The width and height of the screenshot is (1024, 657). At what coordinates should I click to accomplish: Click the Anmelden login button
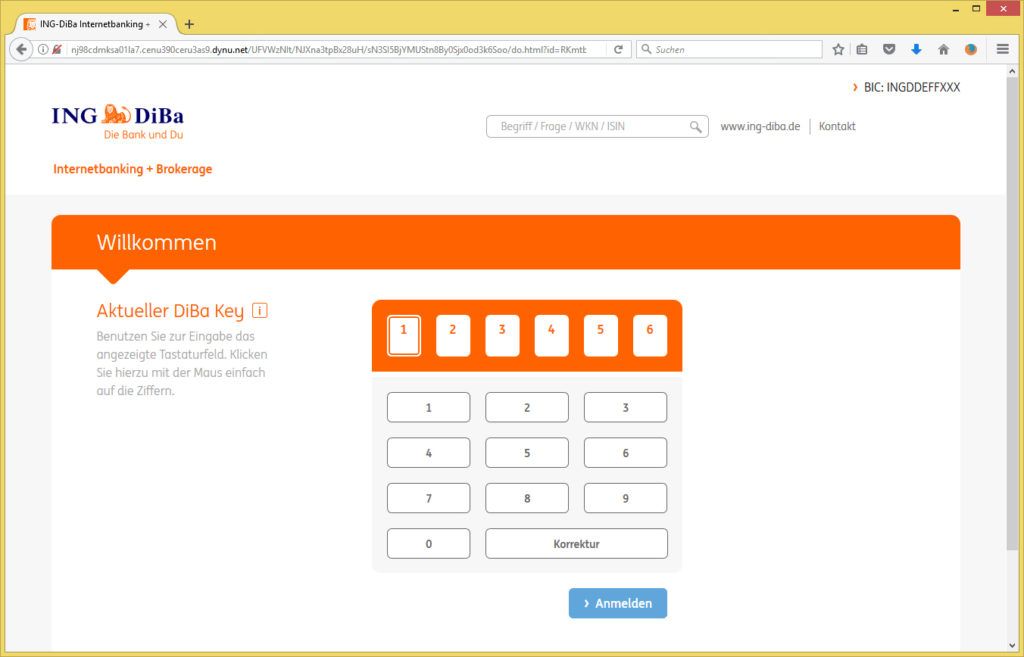tap(618, 603)
